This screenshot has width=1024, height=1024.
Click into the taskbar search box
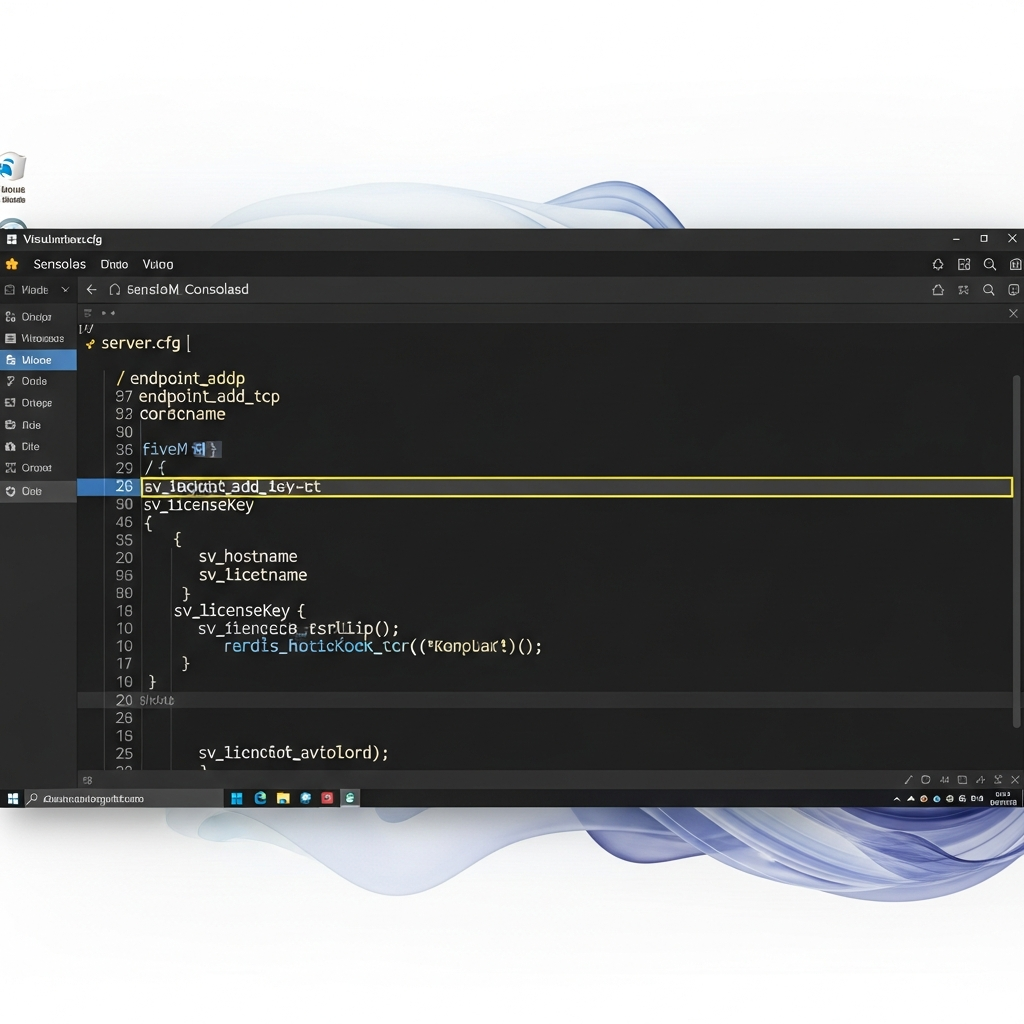click(124, 798)
